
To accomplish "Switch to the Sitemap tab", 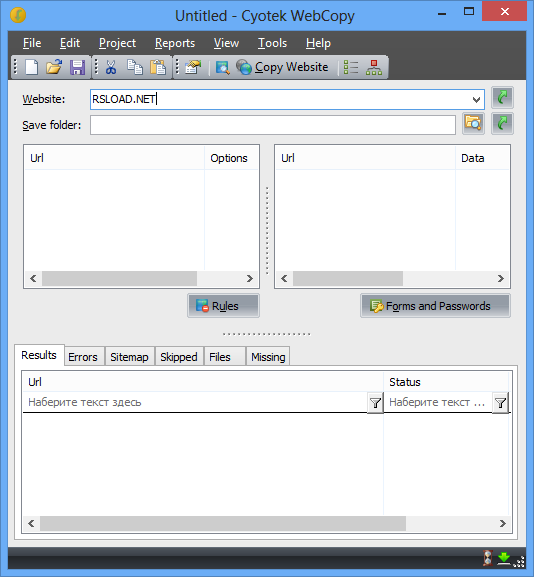I will point(130,357).
